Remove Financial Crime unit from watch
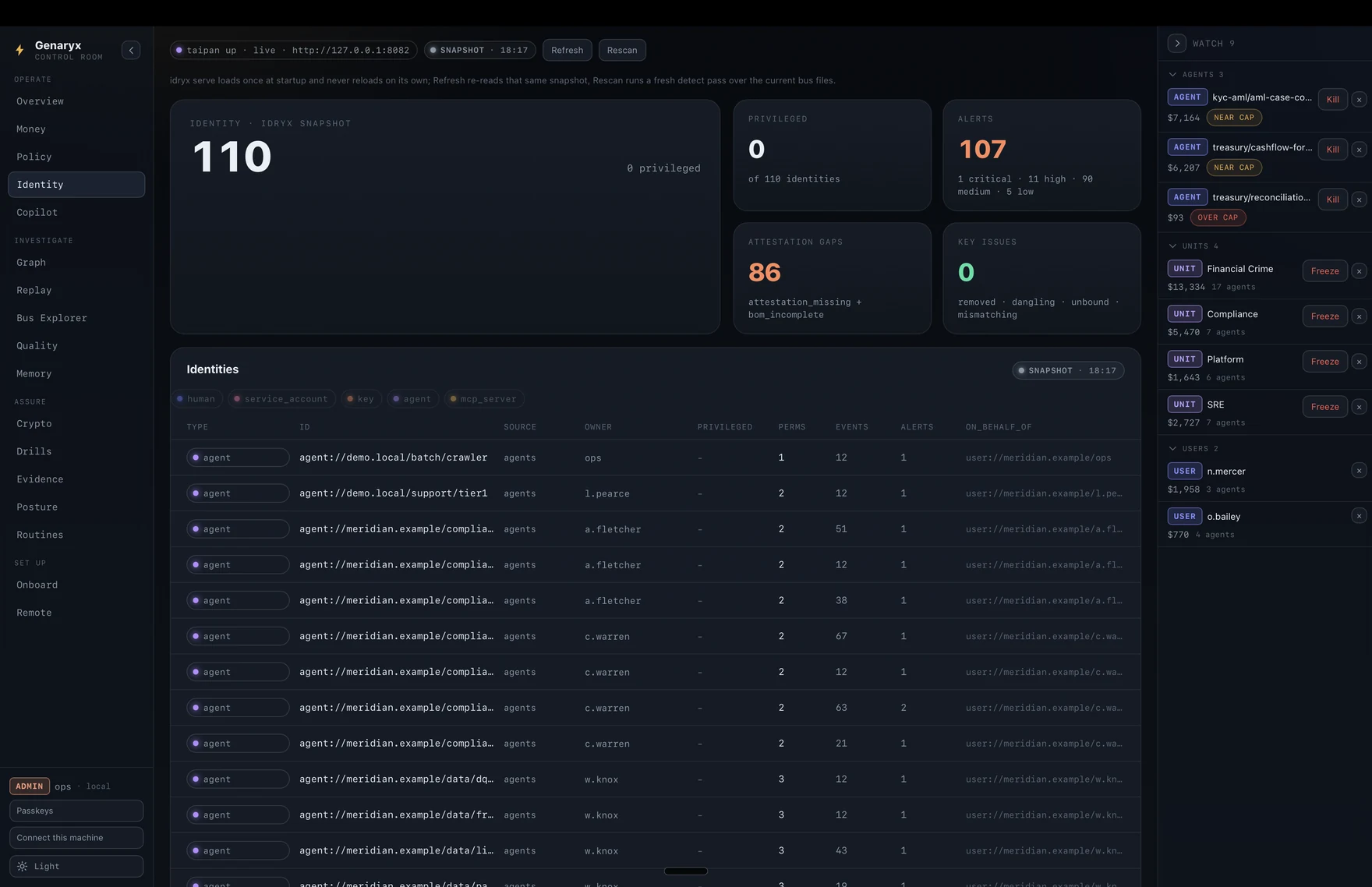Screen dimensions: 1372x887 coord(1359,271)
